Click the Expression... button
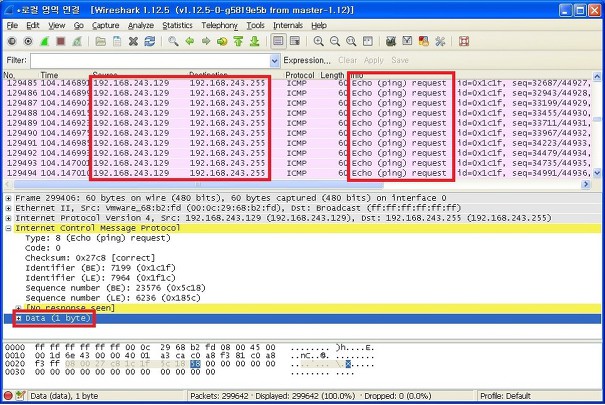 pyautogui.click(x=307, y=61)
